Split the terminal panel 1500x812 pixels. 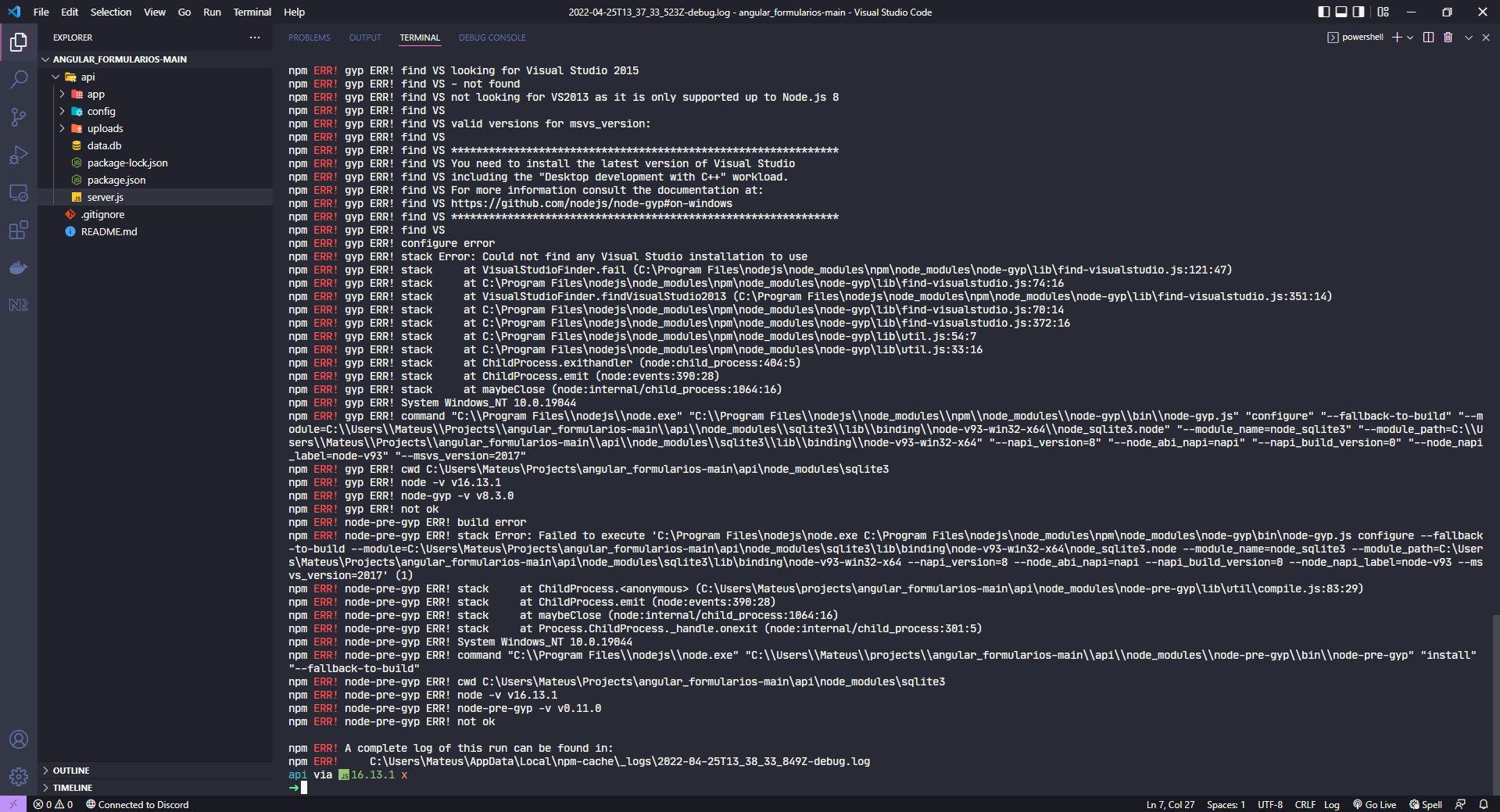pyautogui.click(x=1428, y=38)
